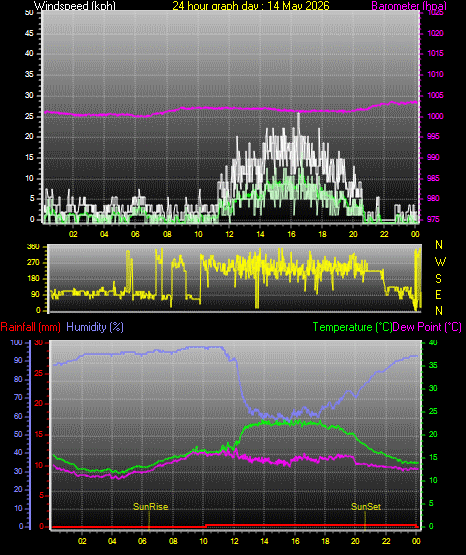Viewport: 466px width, 555px height.
Task: Click the barometer axis value '1005'
Action: pyautogui.click(x=435, y=95)
